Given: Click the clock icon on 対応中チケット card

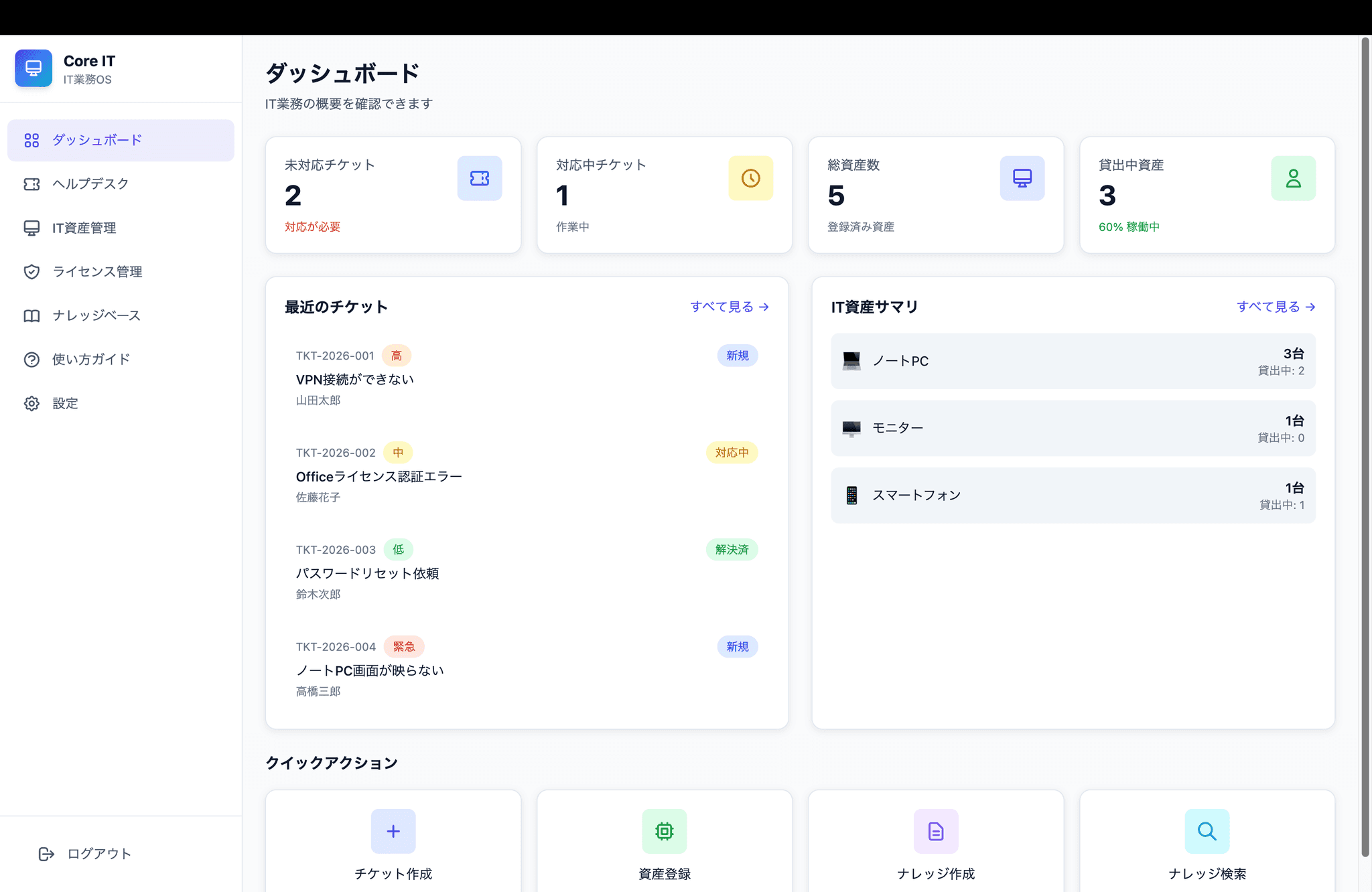Looking at the screenshot, I should click(x=751, y=178).
